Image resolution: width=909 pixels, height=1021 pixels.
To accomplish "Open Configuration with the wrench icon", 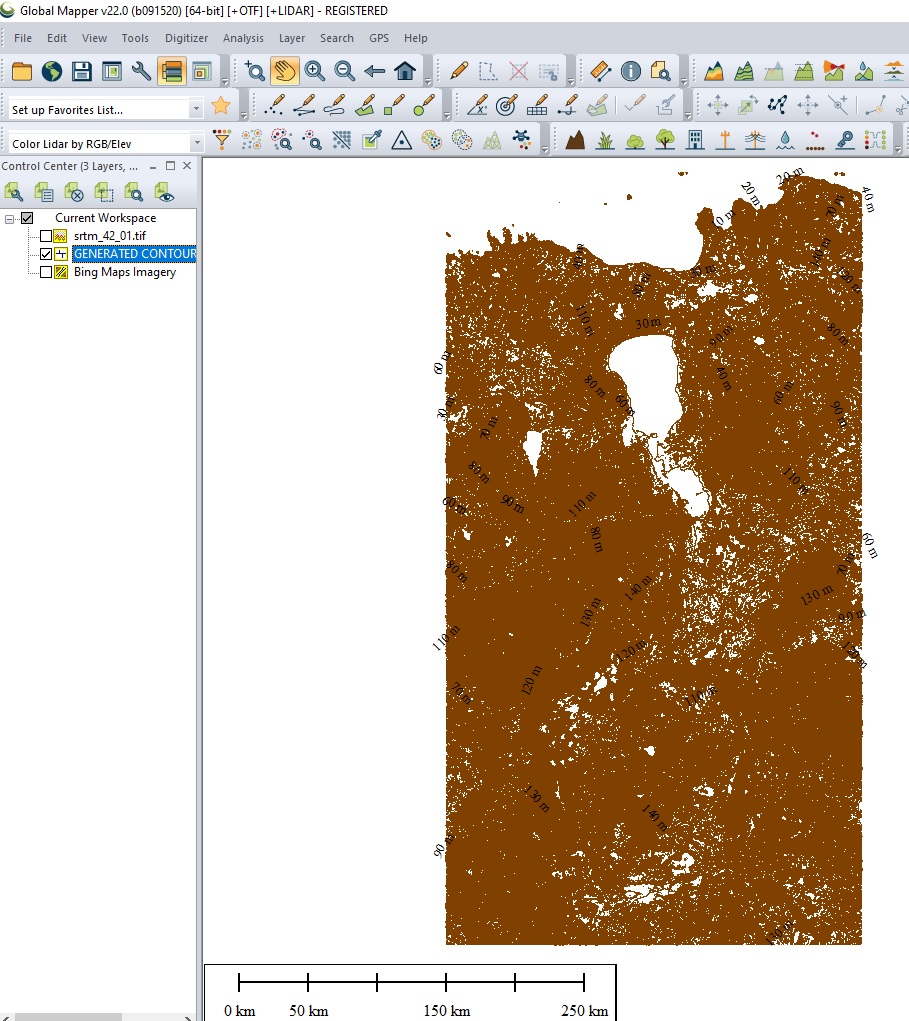I will (x=142, y=71).
